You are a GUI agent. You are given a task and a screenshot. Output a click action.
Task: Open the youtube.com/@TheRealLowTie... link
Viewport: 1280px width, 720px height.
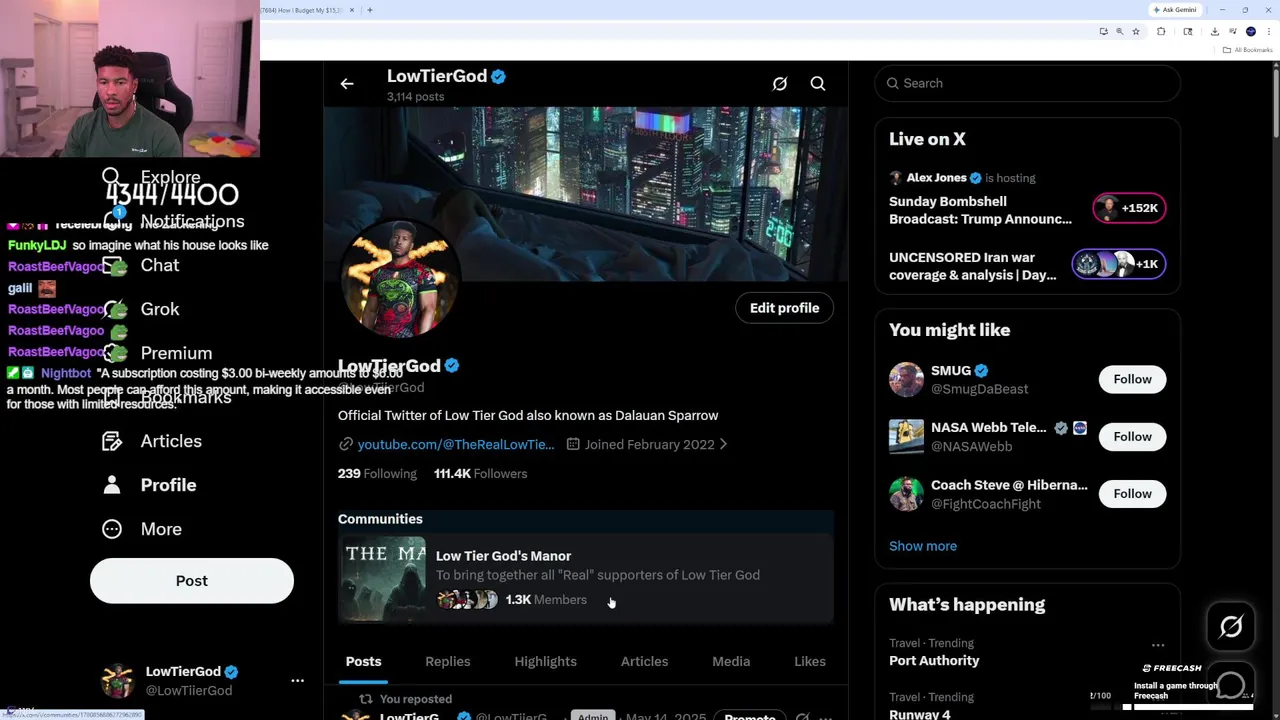[456, 444]
